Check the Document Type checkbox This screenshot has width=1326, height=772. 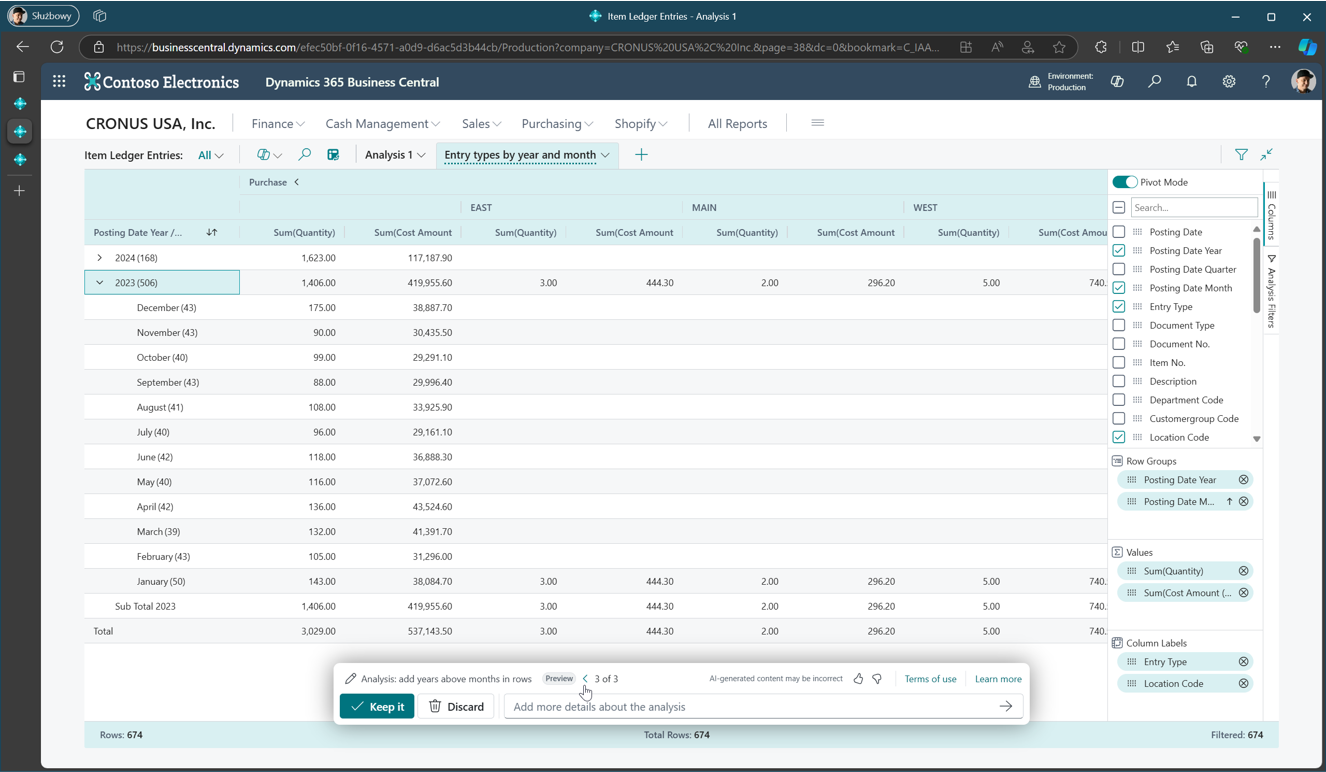point(1119,325)
